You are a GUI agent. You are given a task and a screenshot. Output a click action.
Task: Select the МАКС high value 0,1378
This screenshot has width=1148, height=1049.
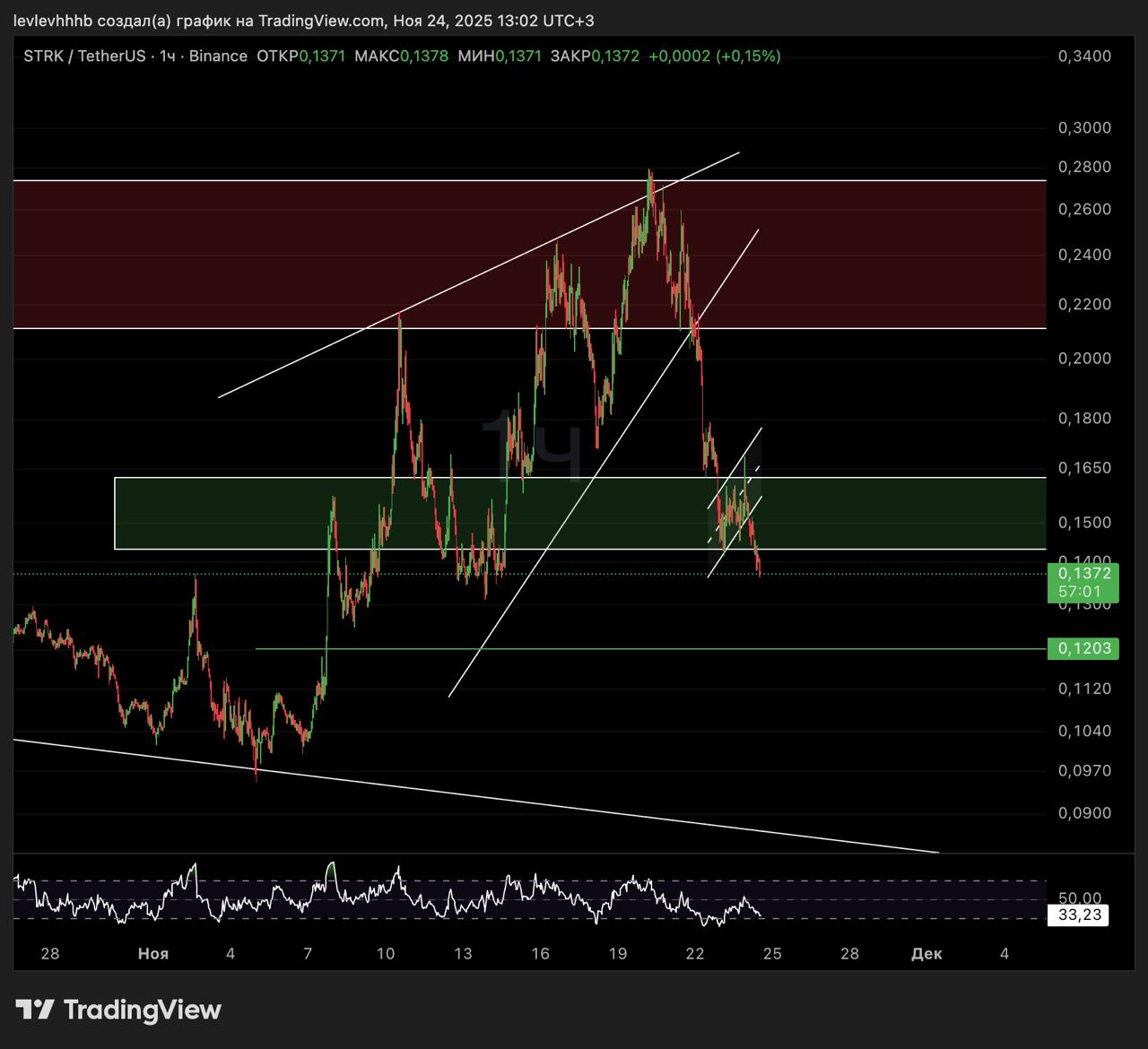pos(423,56)
